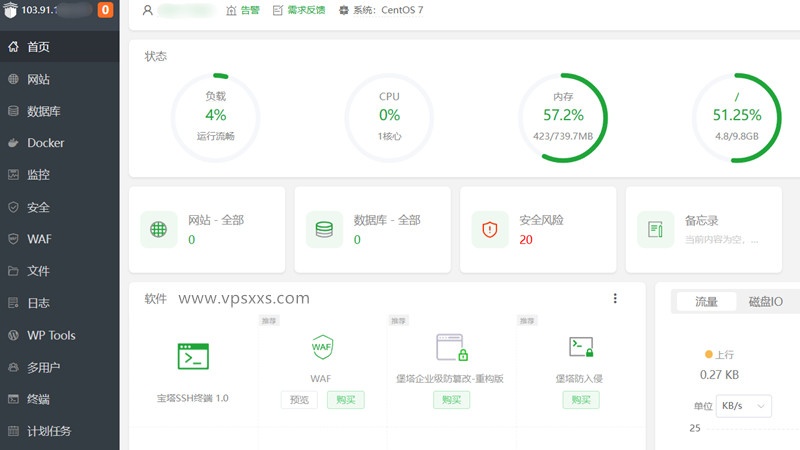Screen dimensions: 800x450
Task: Click the Docker whale icon in sidebar
Action: [14, 143]
